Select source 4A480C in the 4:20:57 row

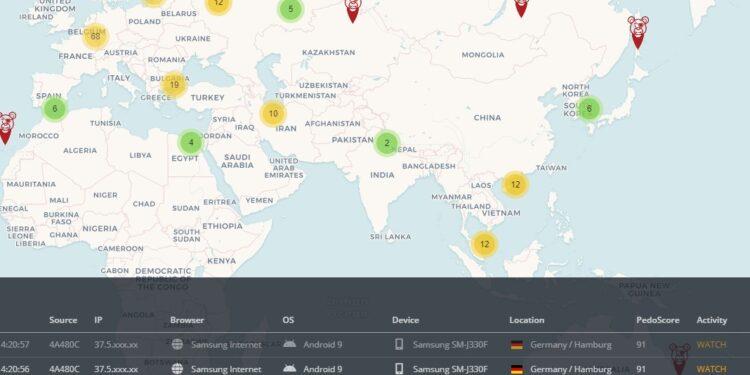coord(64,344)
